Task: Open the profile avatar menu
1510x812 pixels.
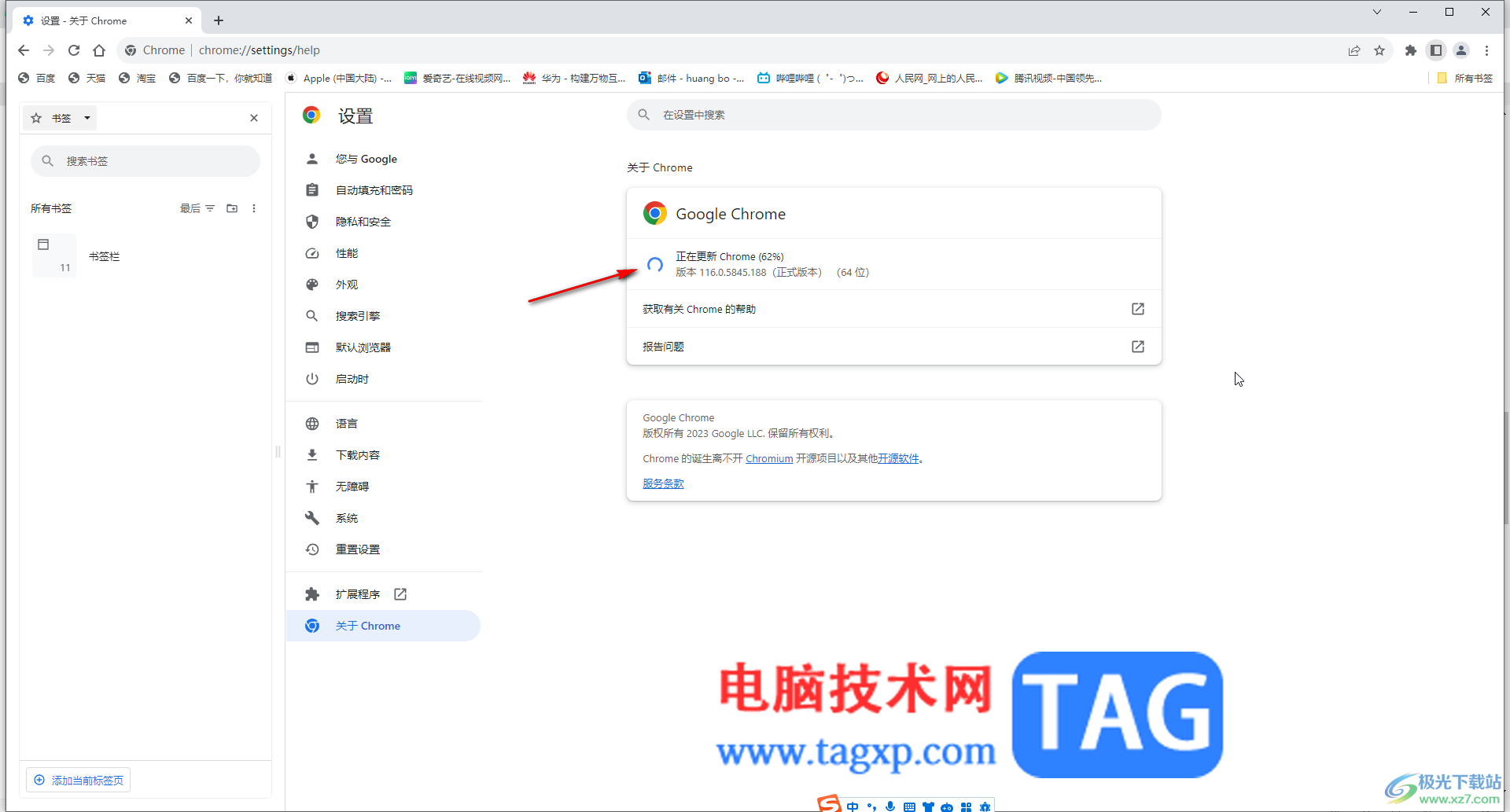Action: click(1461, 50)
